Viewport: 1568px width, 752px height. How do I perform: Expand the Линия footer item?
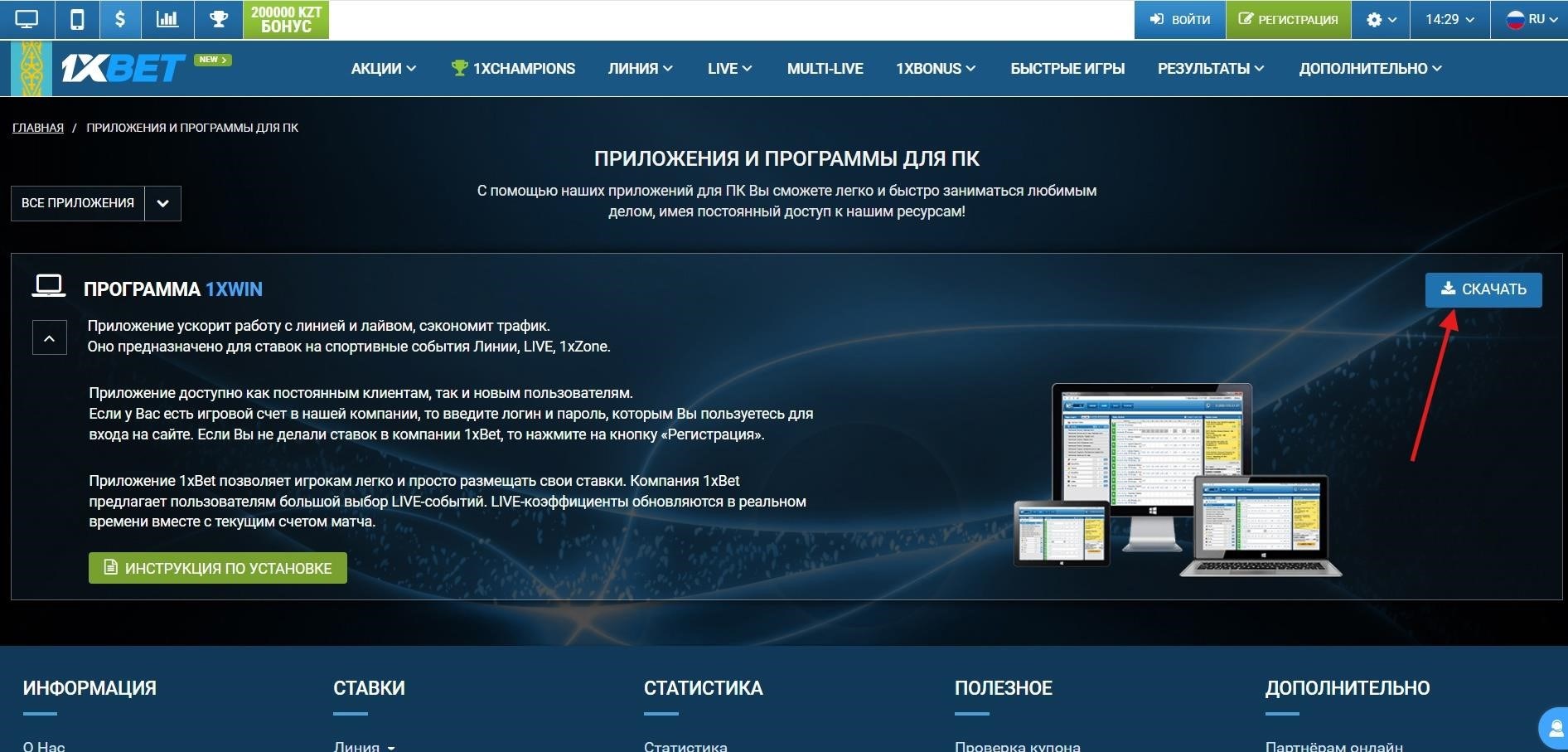pos(365,746)
